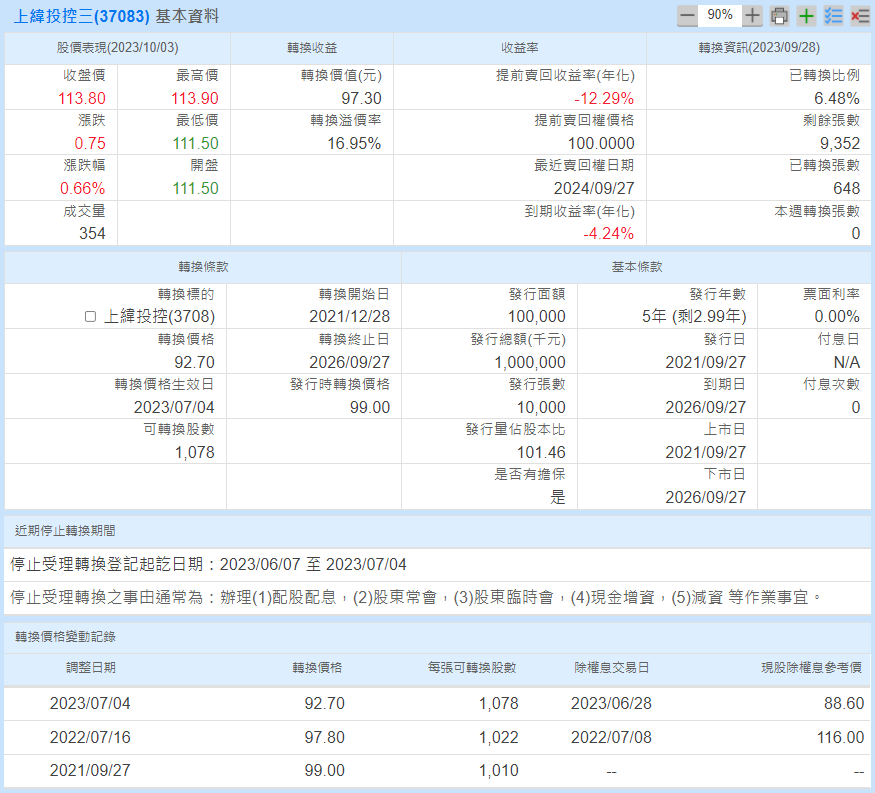Viewport: 875px width, 793px height.
Task: Click the 90% zoom level field
Action: tap(720, 16)
